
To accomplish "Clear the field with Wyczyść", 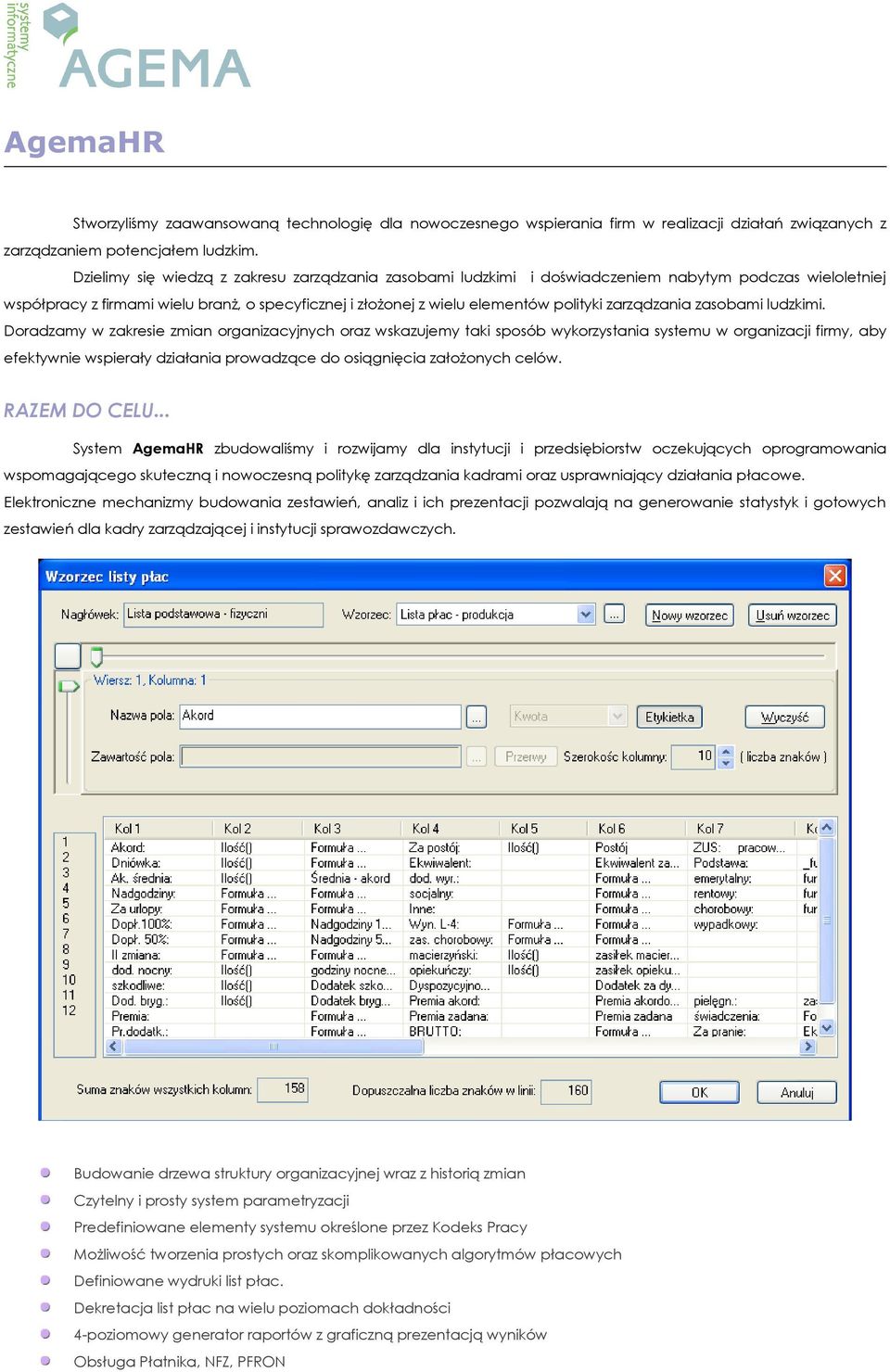I will [784, 717].
